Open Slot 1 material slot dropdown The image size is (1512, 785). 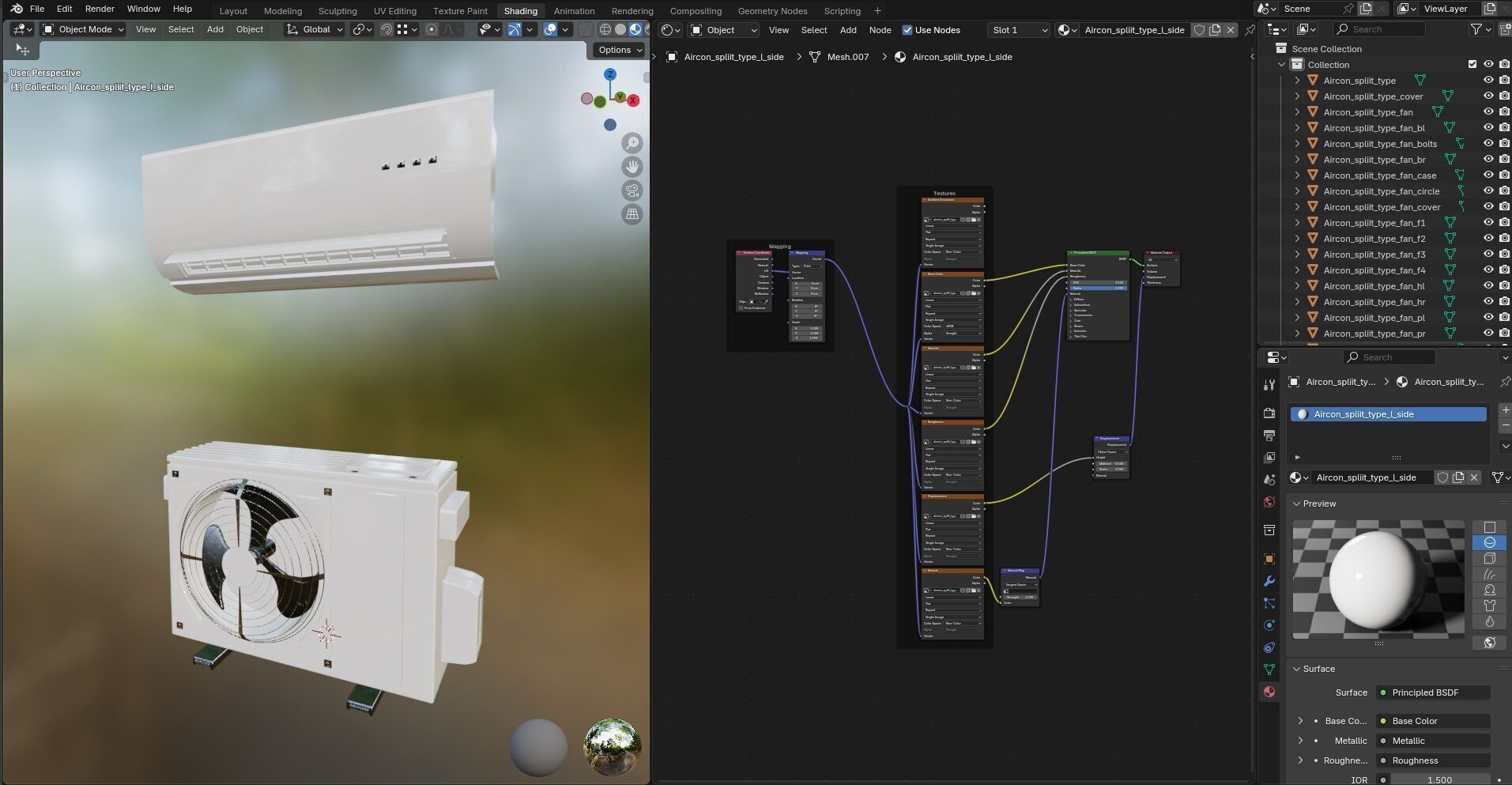pos(1018,30)
